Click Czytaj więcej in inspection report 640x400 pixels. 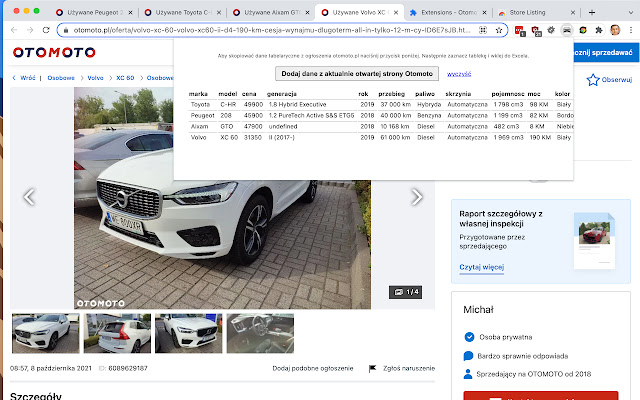click(482, 267)
